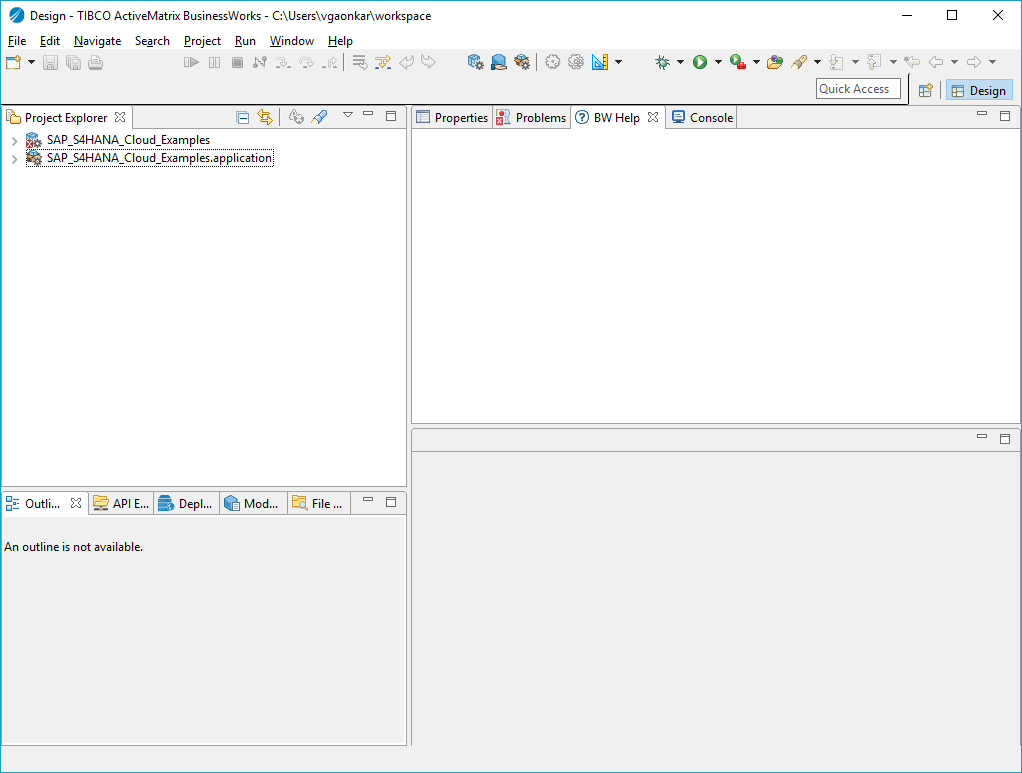Screen dimensions: 1022x773
Task: Toggle Link with Editor in Project Explorer
Action: click(265, 117)
